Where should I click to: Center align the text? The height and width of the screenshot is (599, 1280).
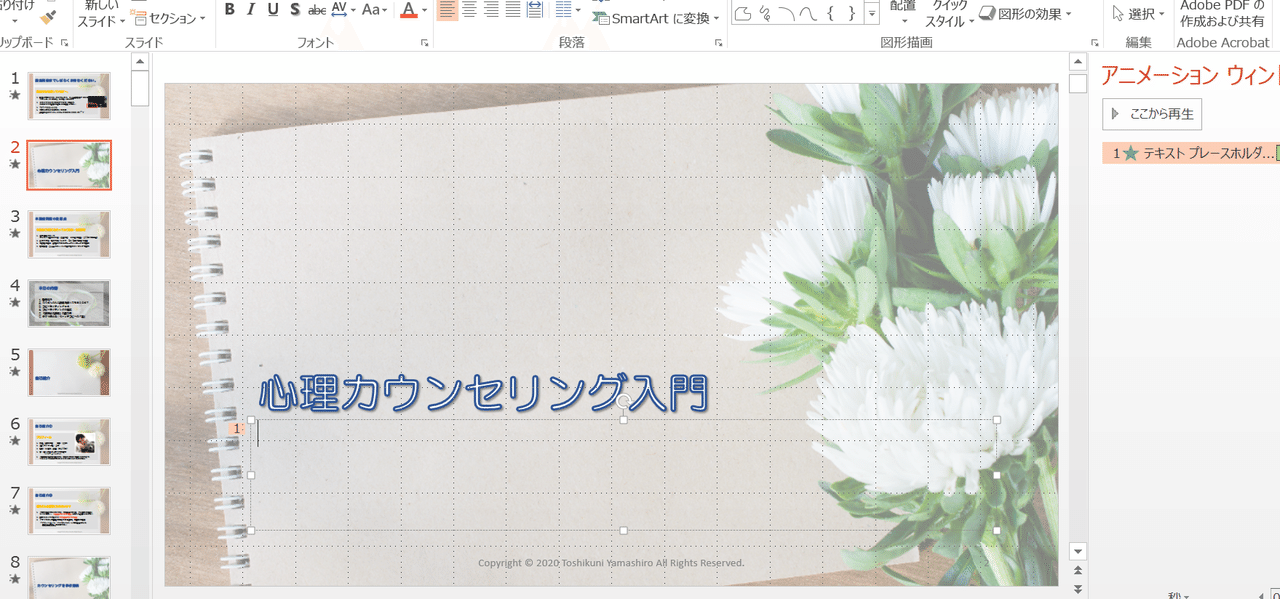[x=469, y=10]
